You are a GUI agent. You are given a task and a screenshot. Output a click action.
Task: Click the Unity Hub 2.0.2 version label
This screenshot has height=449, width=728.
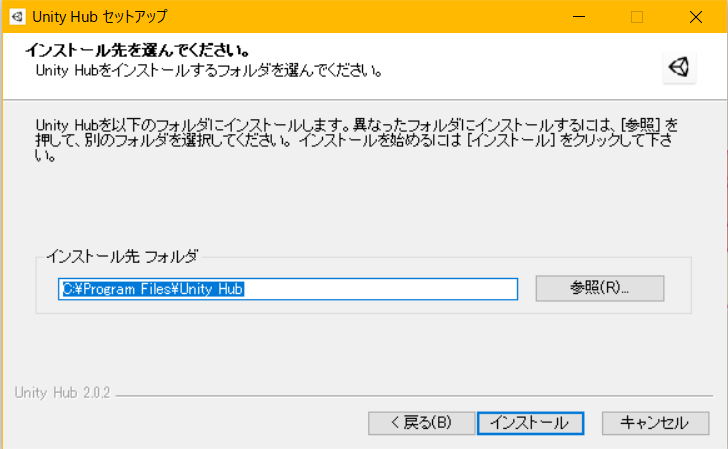click(x=62, y=393)
